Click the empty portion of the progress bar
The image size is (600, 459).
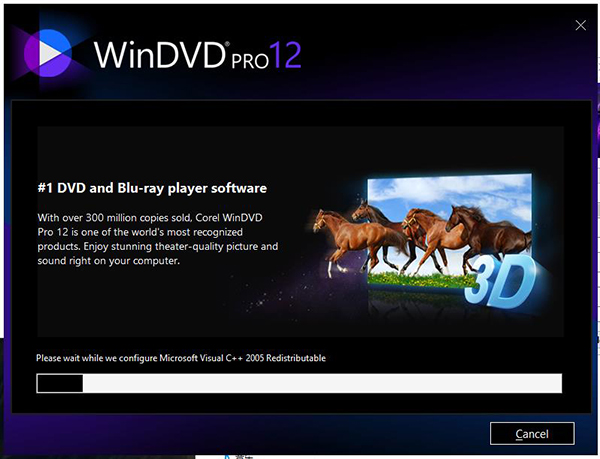point(320,384)
